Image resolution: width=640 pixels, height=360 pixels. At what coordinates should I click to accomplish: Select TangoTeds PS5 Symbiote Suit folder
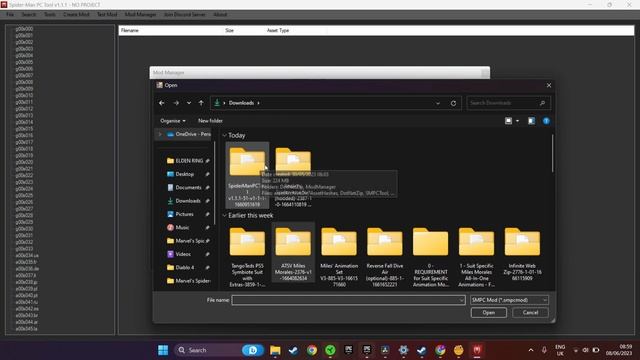coord(247,256)
